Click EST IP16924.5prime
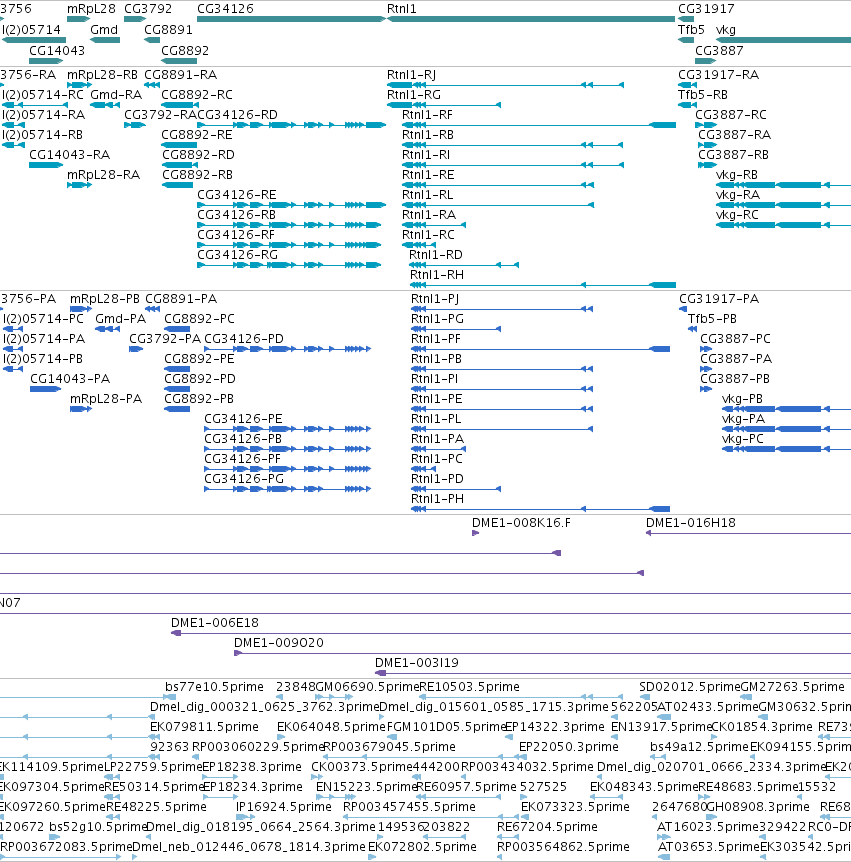 pyautogui.click(x=284, y=807)
